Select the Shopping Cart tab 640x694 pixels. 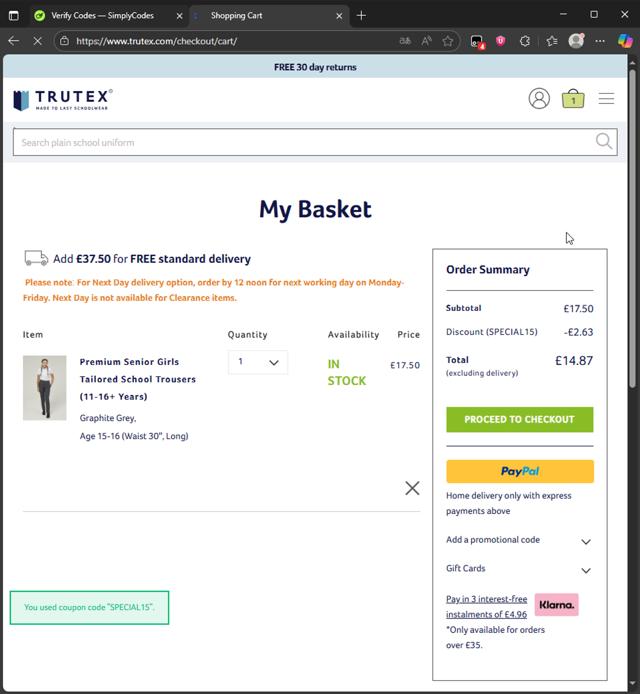pyautogui.click(x=269, y=15)
